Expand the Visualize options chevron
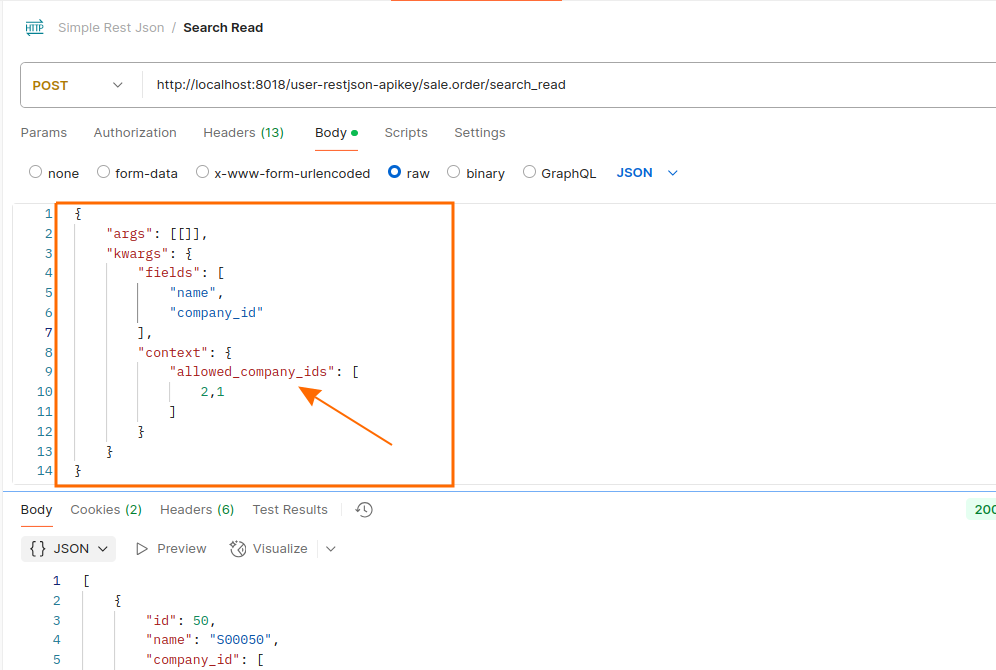The height and width of the screenshot is (670, 996). pyautogui.click(x=331, y=549)
